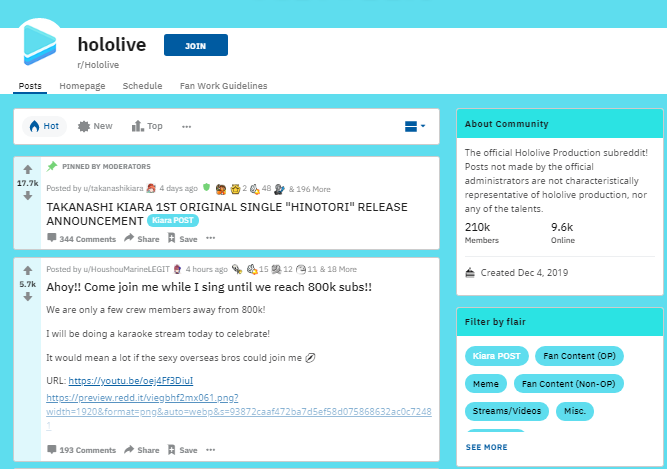This screenshot has width=667, height=469.
Task: Click the r/Hololive subreddit name text
Action: [x=98, y=65]
